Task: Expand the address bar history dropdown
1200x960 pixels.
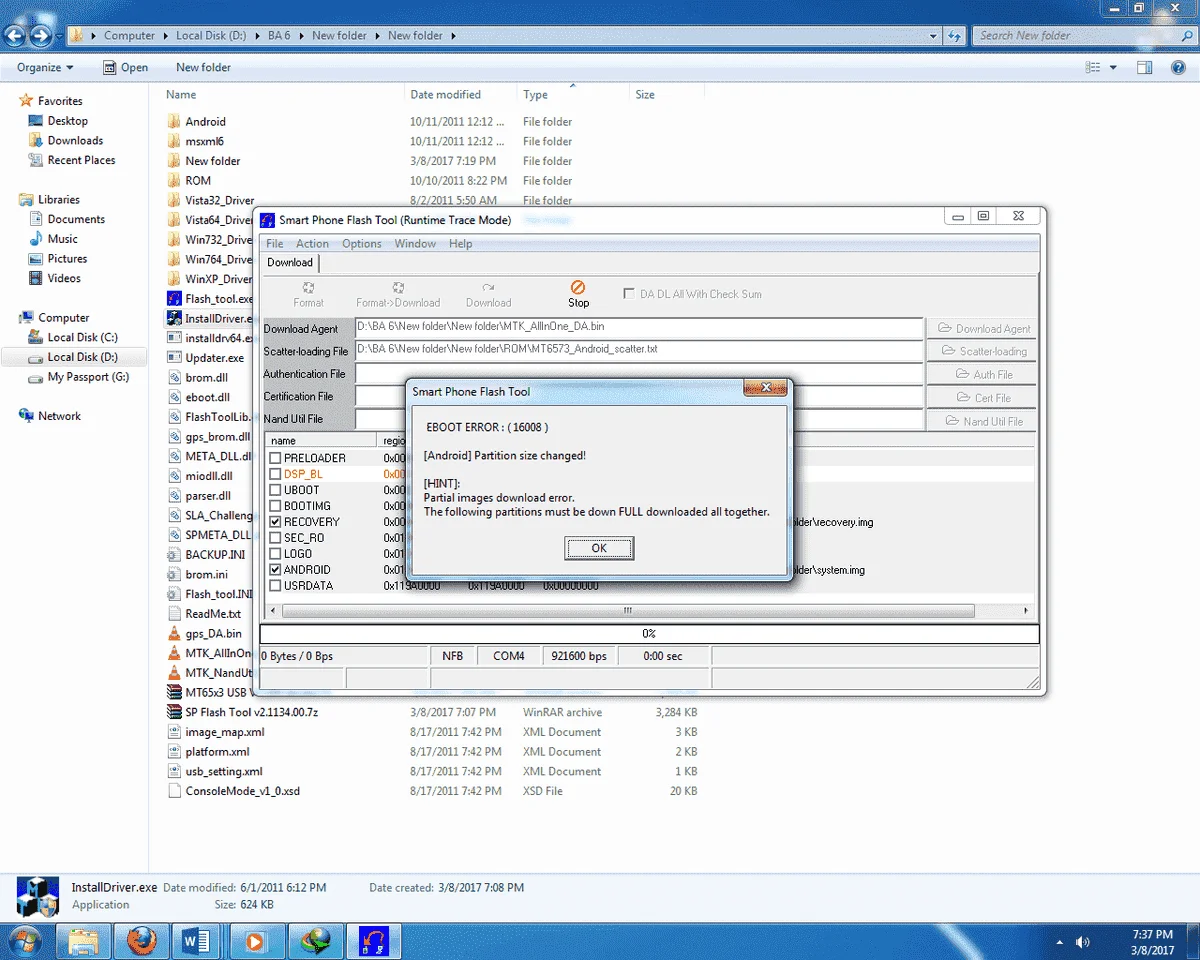Action: [934, 36]
